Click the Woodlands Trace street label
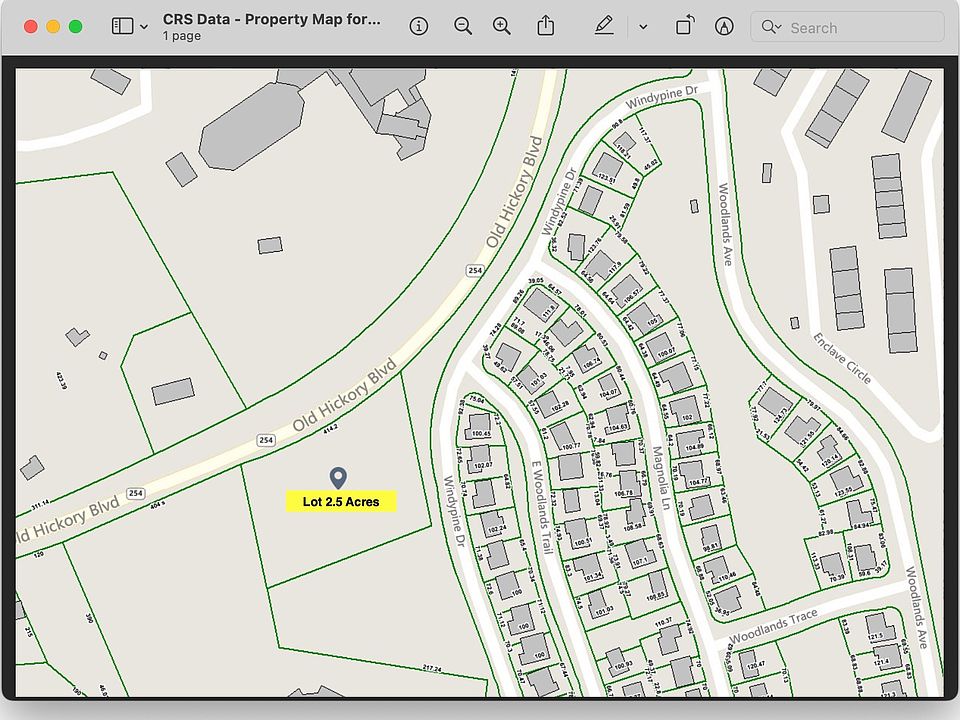Viewport: 960px width, 720px height. coord(772,625)
